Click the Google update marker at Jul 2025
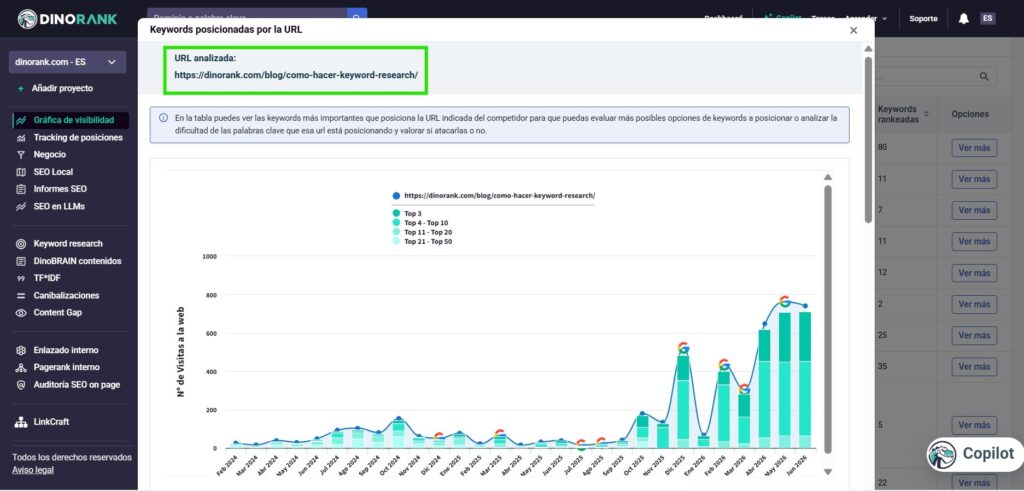1024x491 pixels. pos(581,444)
